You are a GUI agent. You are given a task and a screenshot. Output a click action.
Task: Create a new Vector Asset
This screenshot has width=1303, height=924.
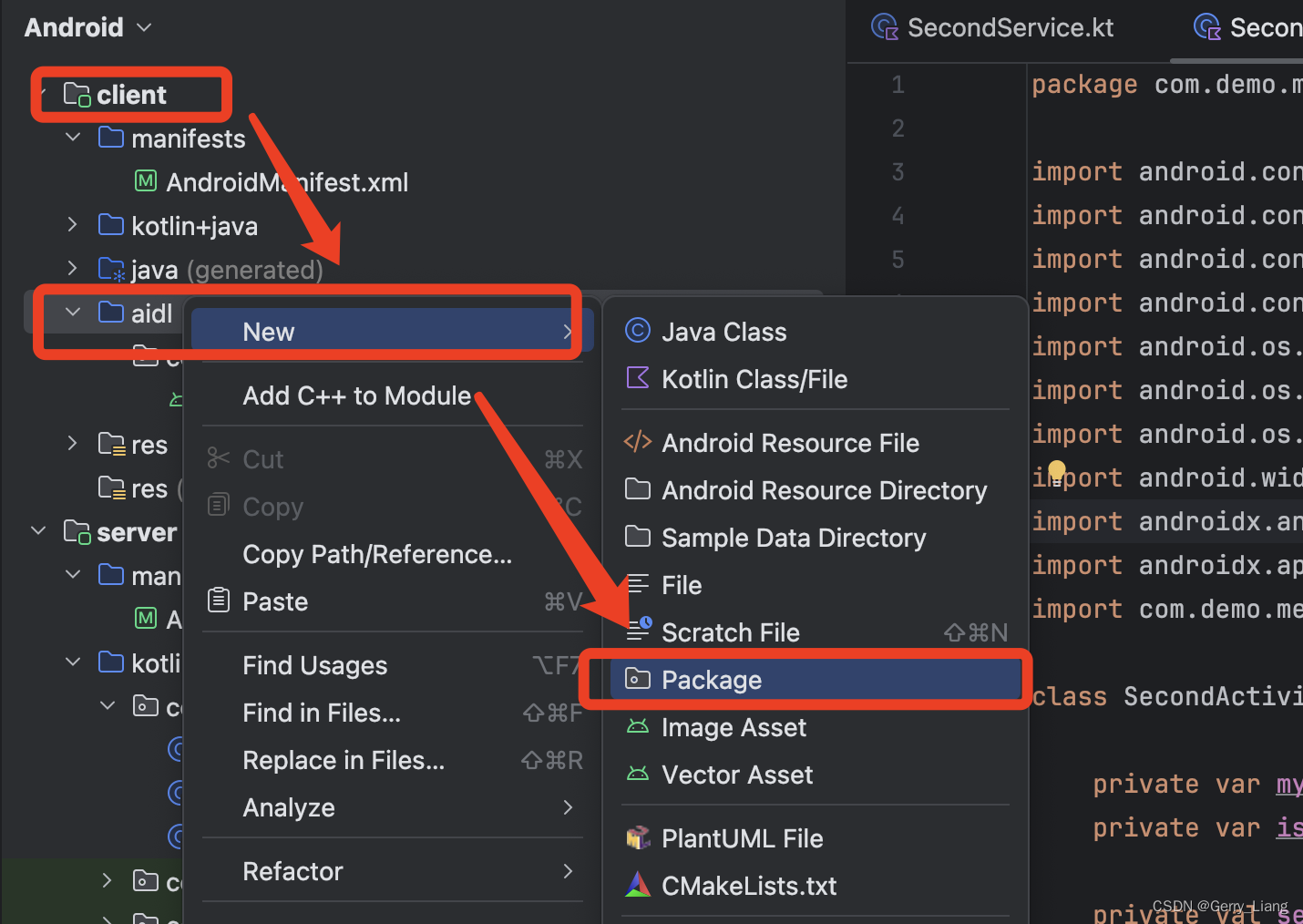[816, 775]
